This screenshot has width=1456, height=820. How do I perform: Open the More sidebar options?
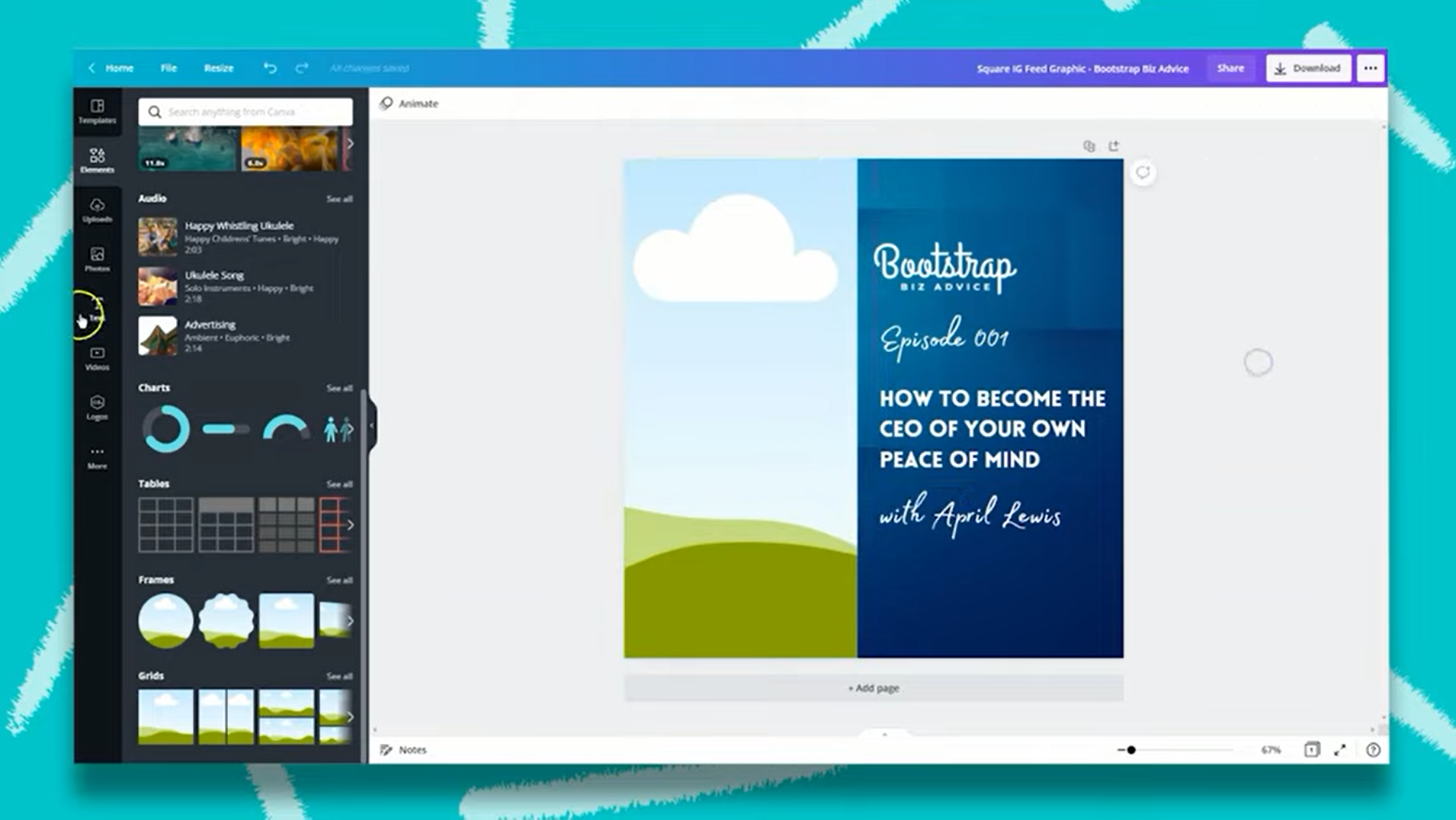[98, 457]
